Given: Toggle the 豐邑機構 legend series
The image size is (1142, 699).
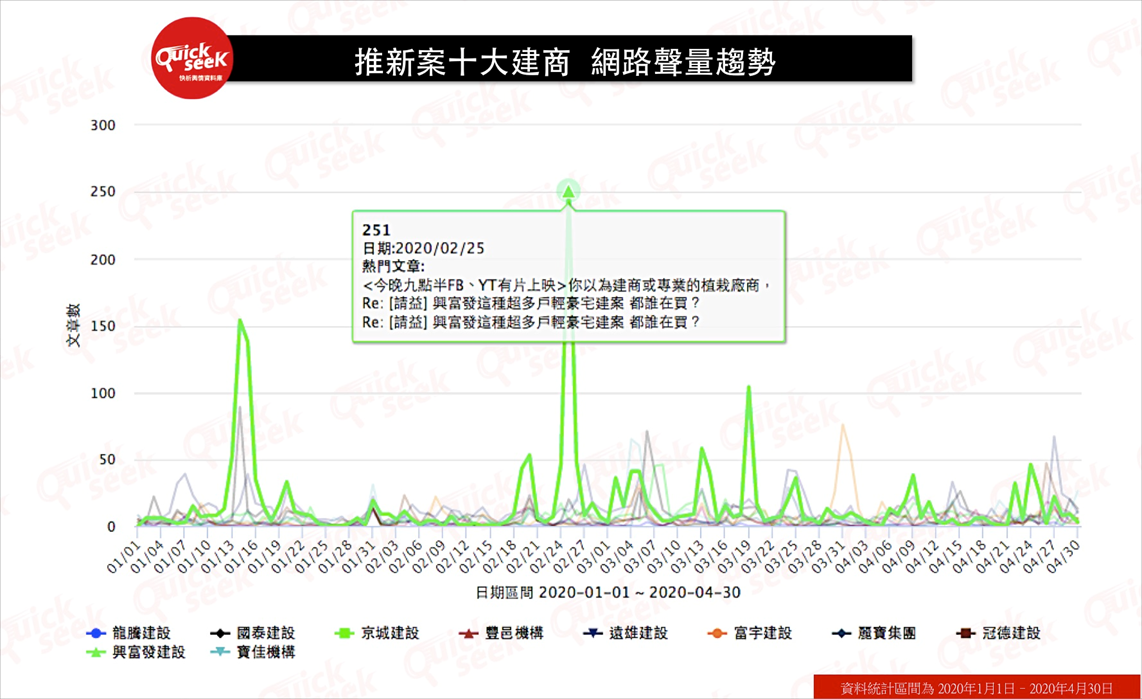Looking at the screenshot, I should (501, 633).
